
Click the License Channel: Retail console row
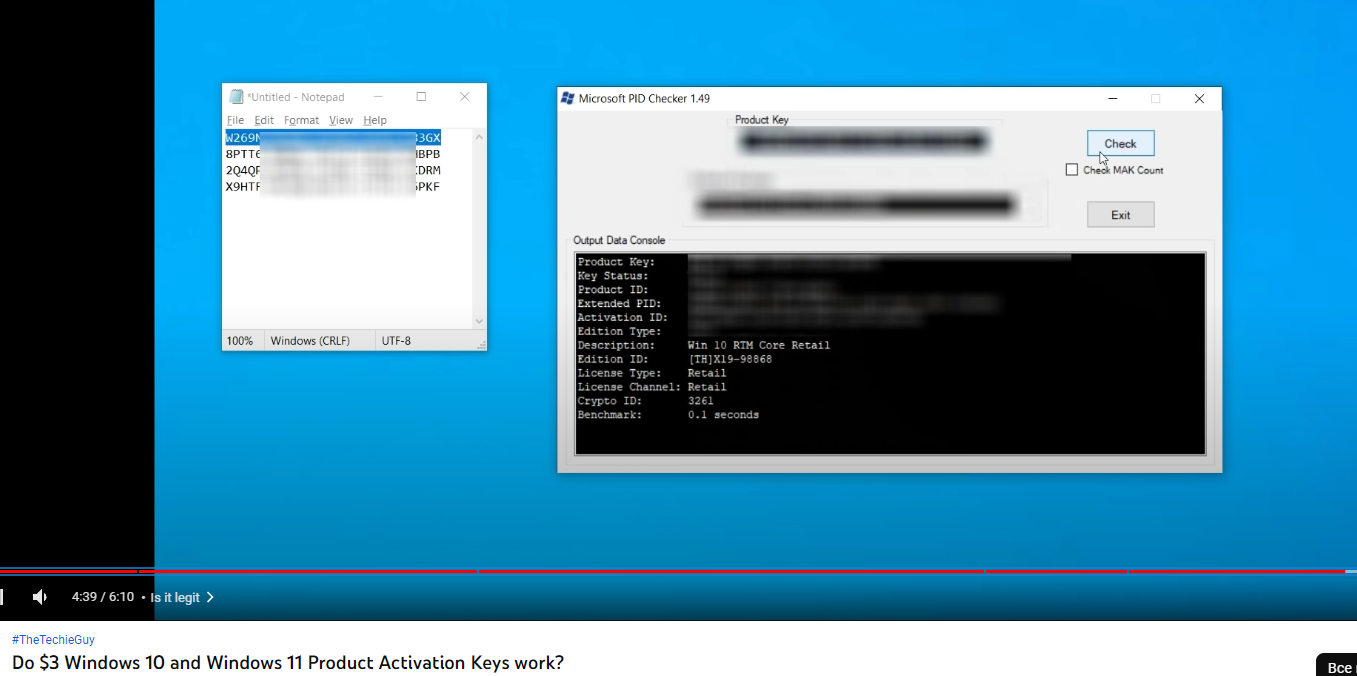(652, 387)
